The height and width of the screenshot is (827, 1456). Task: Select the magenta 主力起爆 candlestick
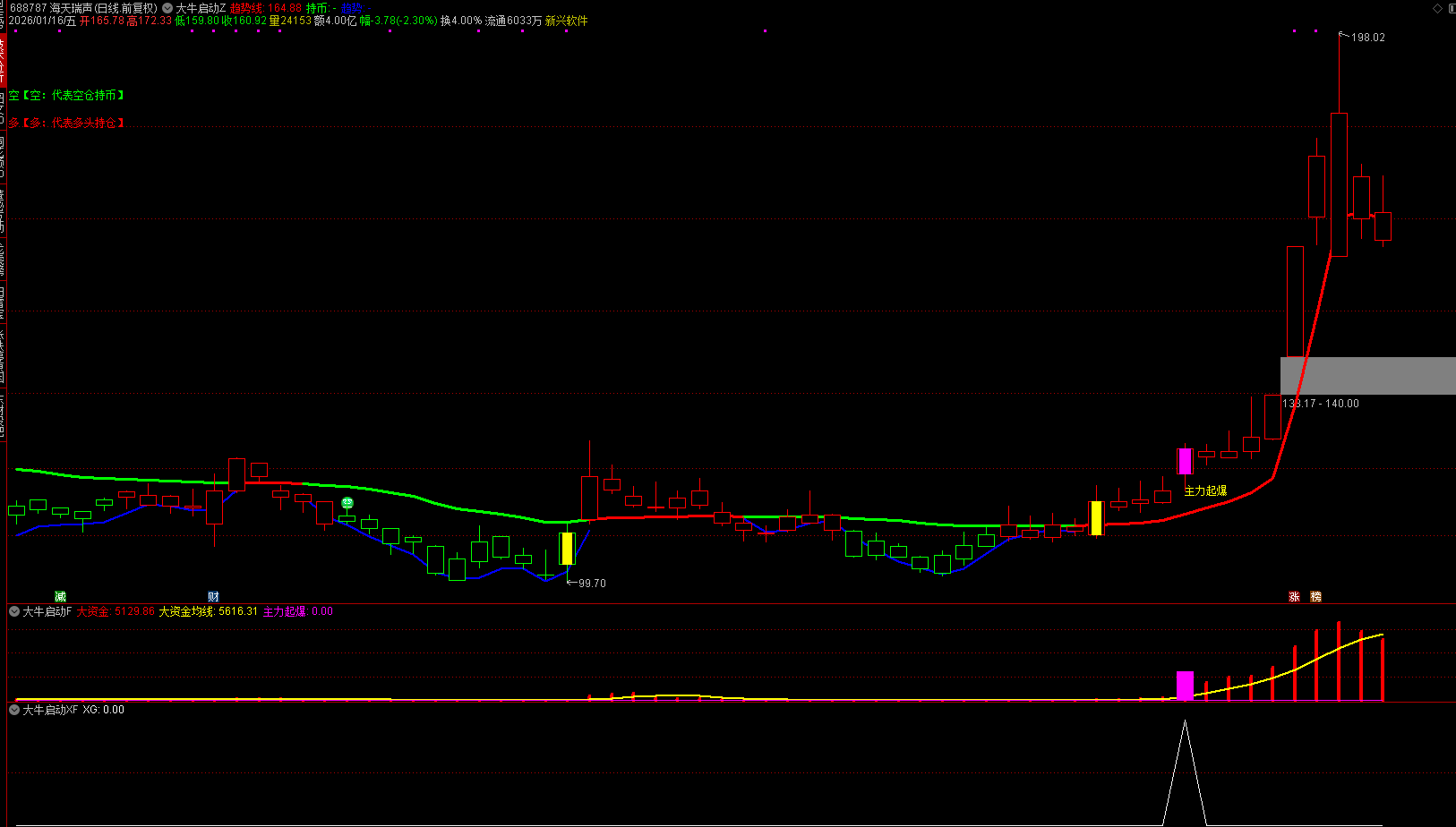click(x=1185, y=461)
